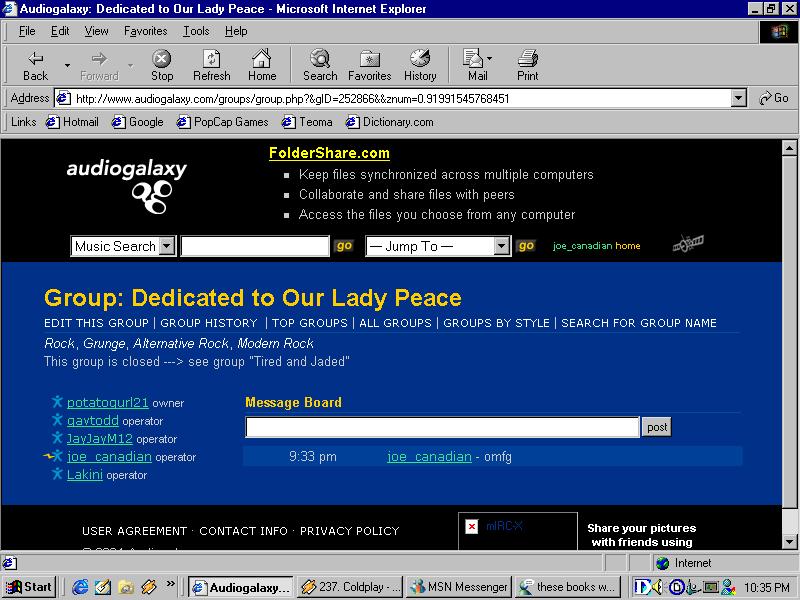Open the PopCap Games links-bar shortcut

coord(222,122)
